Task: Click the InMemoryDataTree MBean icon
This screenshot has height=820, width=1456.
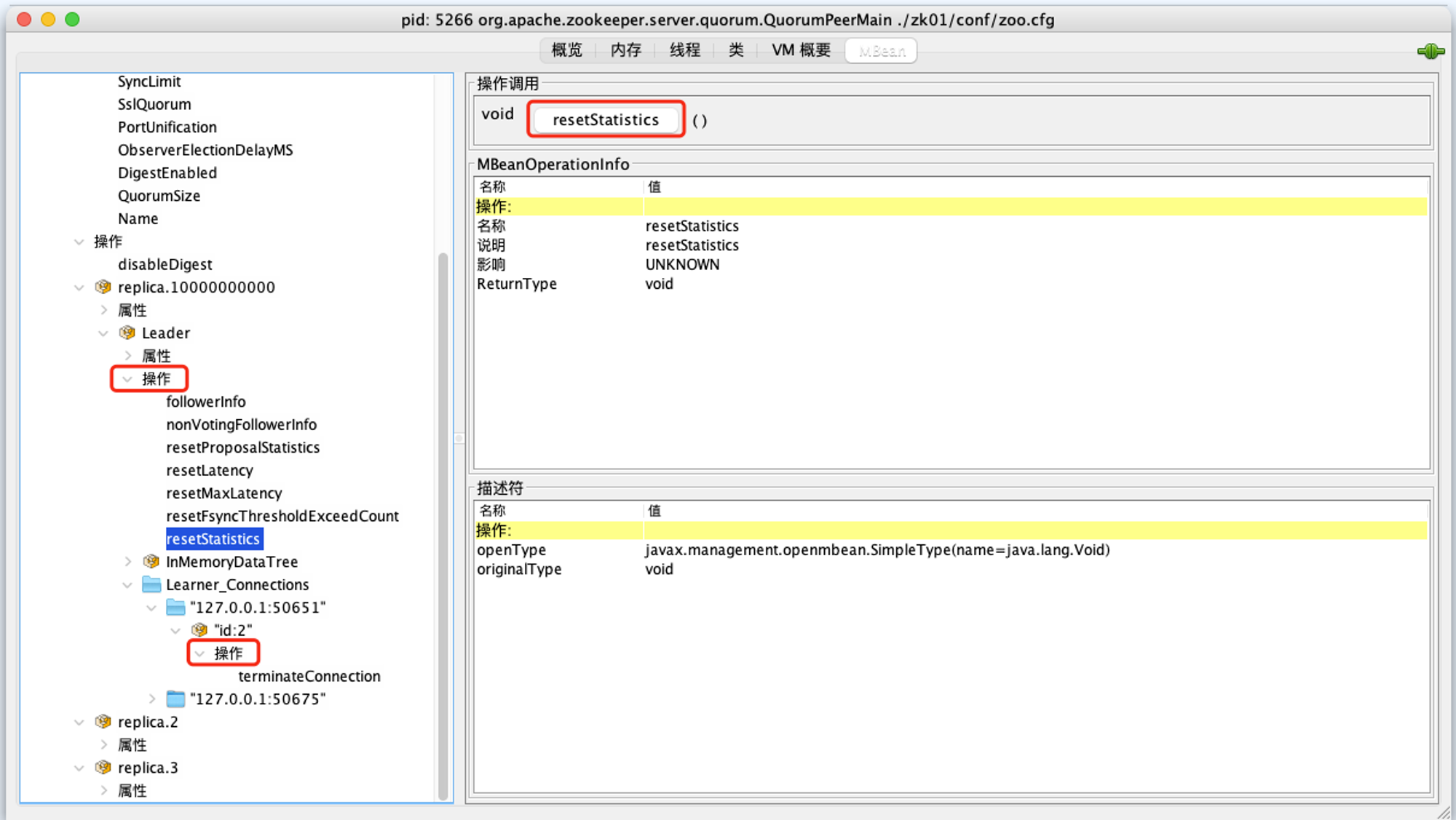Action: (151, 561)
